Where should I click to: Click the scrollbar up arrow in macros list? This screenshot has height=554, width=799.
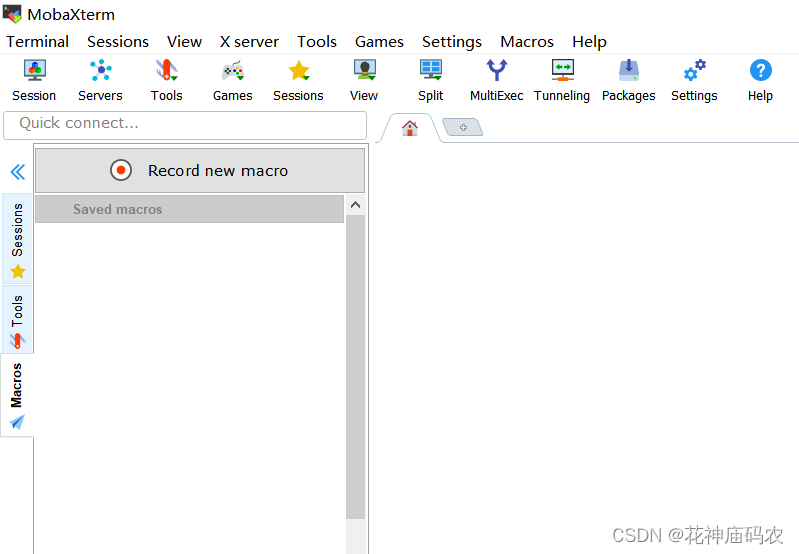pyautogui.click(x=356, y=205)
